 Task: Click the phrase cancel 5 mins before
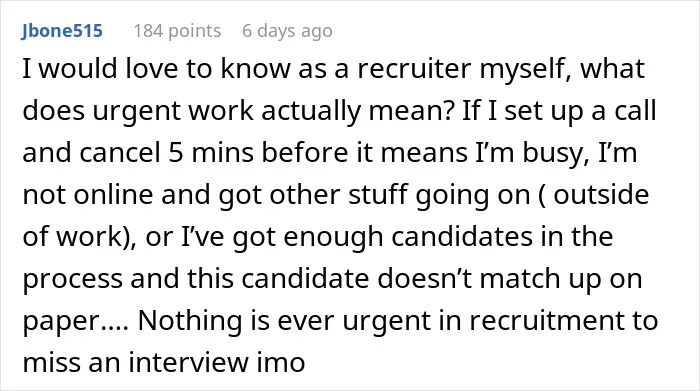(x=214, y=153)
